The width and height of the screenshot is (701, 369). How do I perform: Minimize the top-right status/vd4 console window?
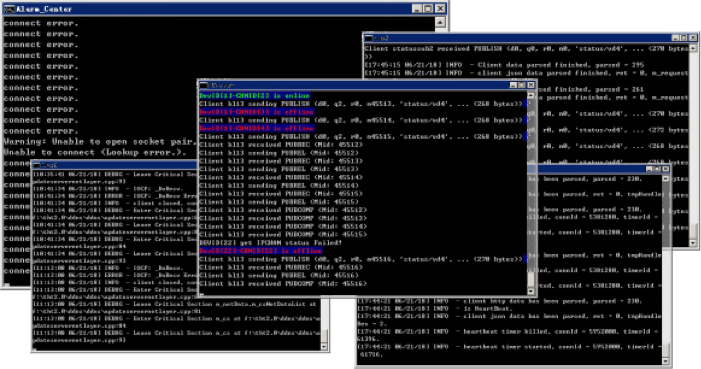tap(676, 38)
